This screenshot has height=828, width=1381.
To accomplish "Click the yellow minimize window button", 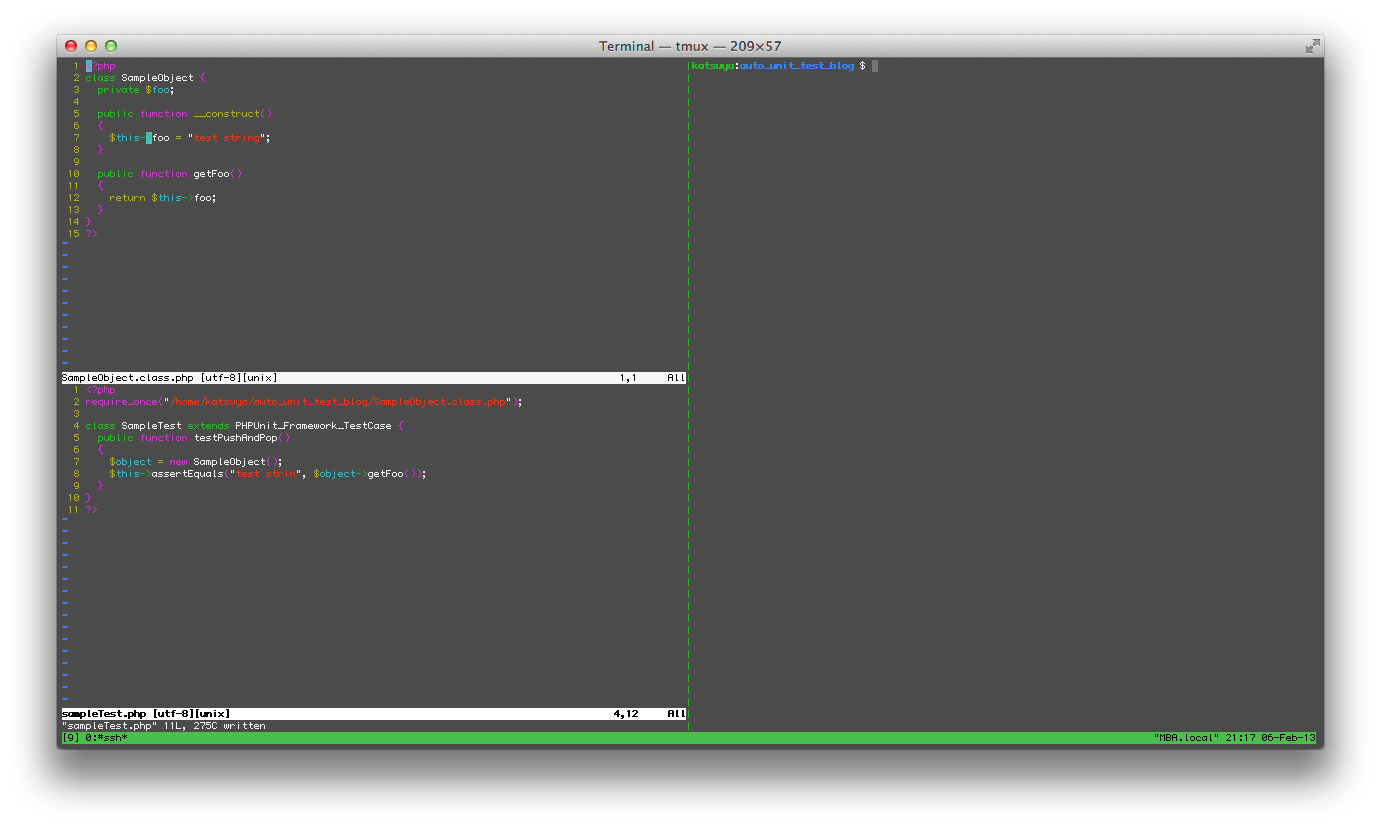I will [x=91, y=46].
